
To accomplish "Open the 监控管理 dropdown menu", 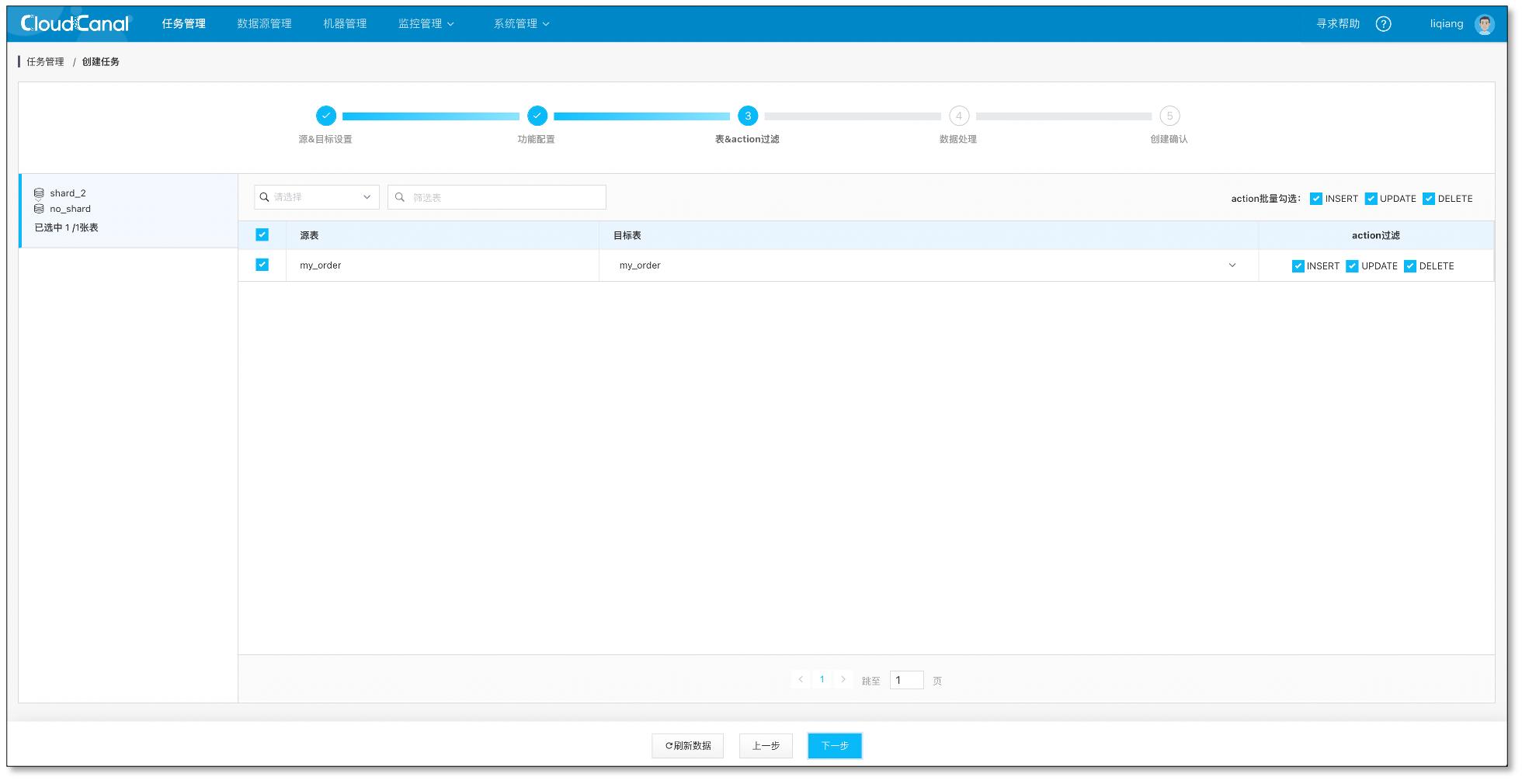I will point(426,23).
